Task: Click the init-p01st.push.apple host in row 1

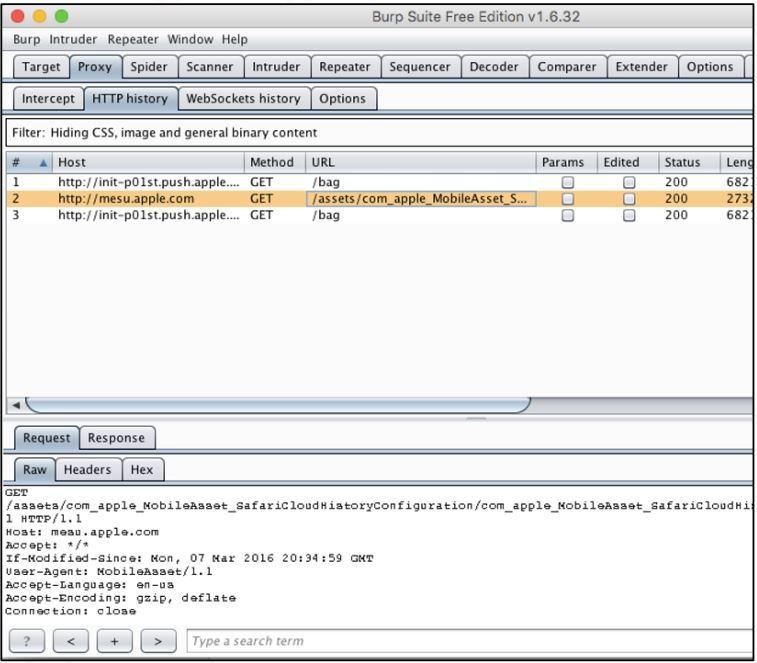Action: [149, 182]
